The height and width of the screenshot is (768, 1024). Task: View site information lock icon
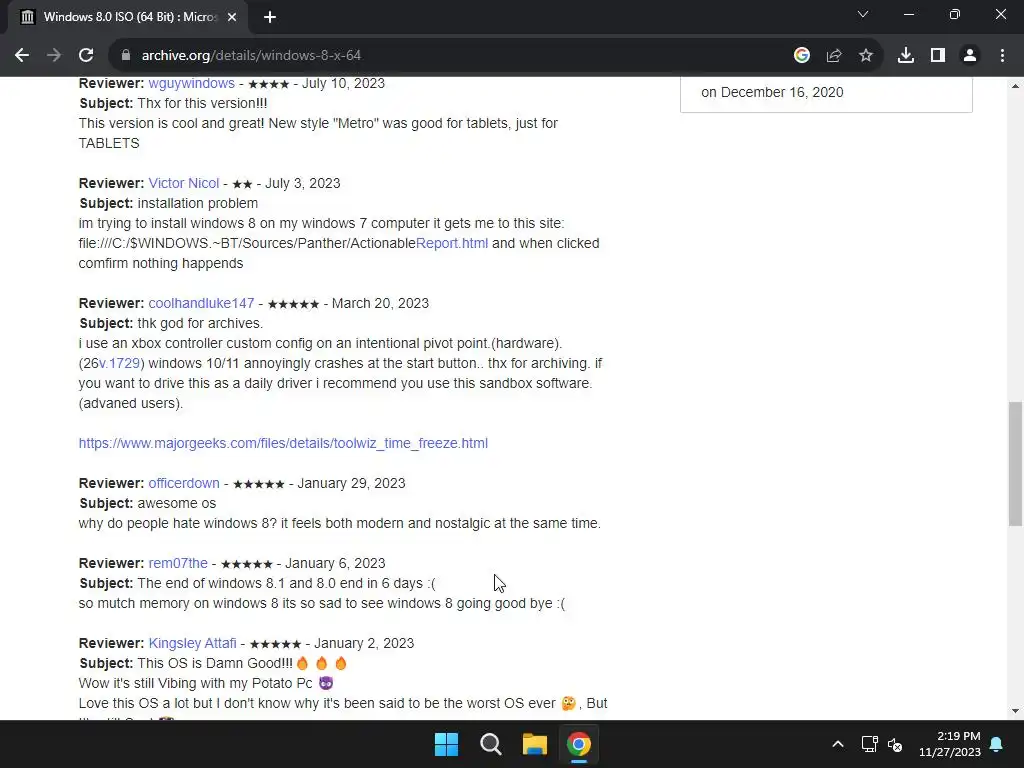tap(126, 56)
